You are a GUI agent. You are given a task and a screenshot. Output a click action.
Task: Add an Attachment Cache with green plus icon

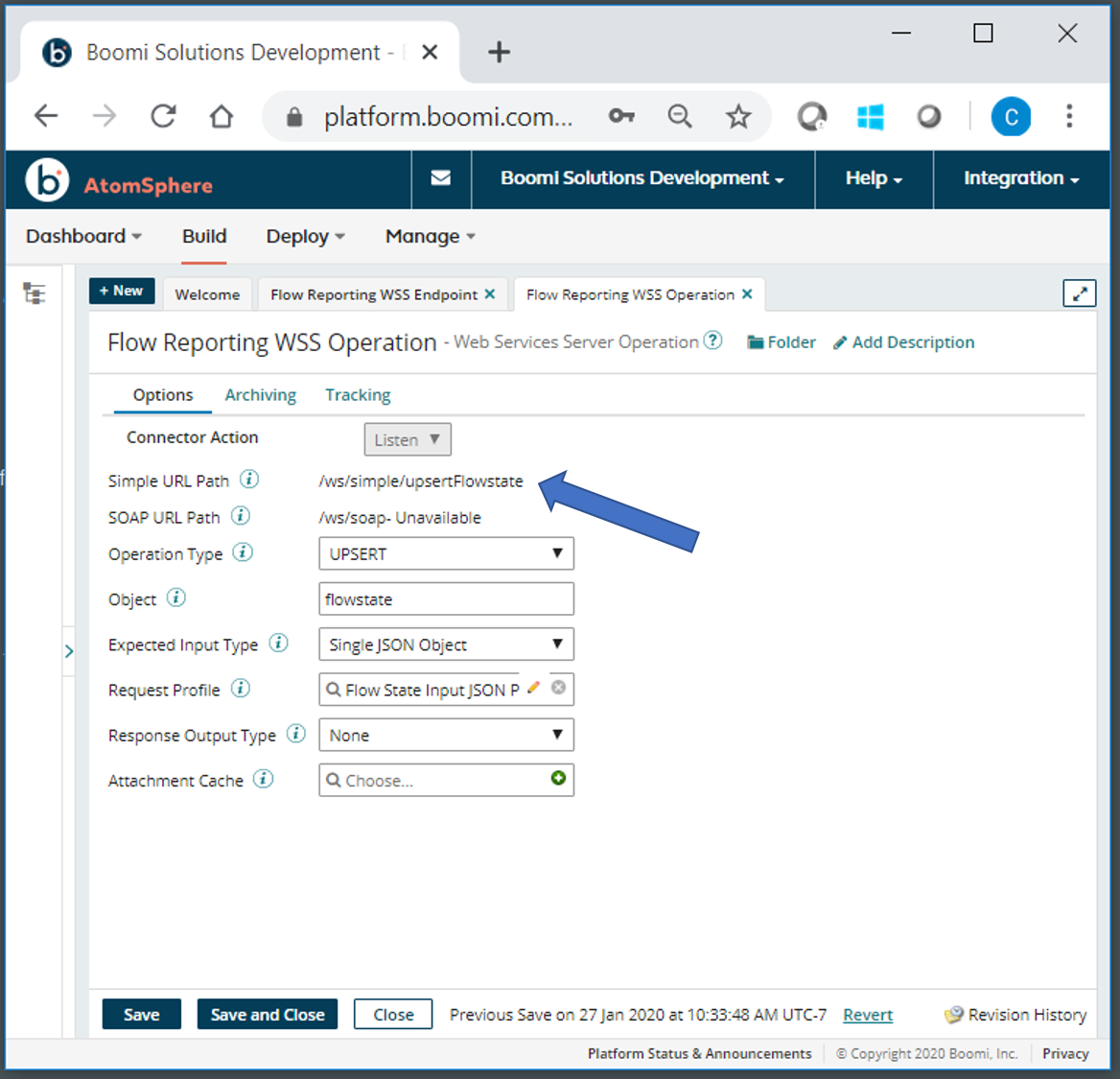pyautogui.click(x=559, y=779)
